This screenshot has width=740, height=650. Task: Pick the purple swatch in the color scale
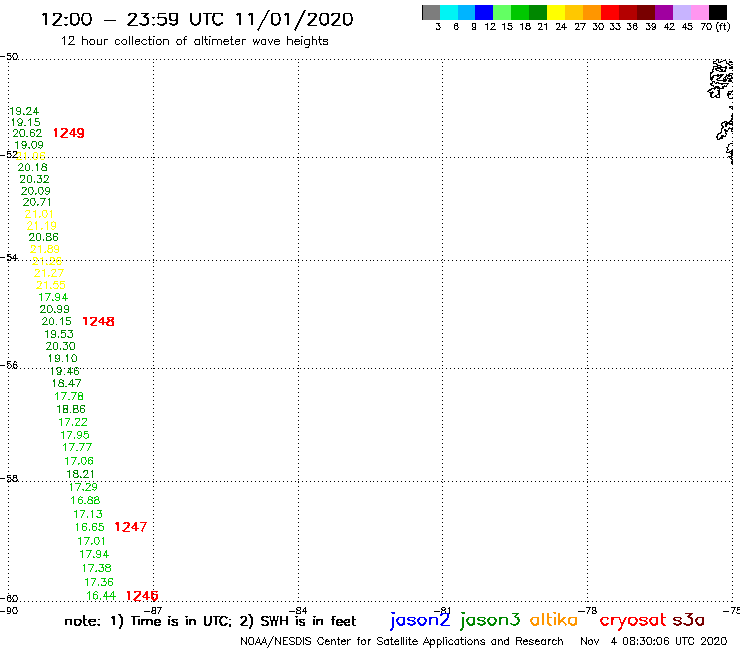pyautogui.click(x=664, y=12)
